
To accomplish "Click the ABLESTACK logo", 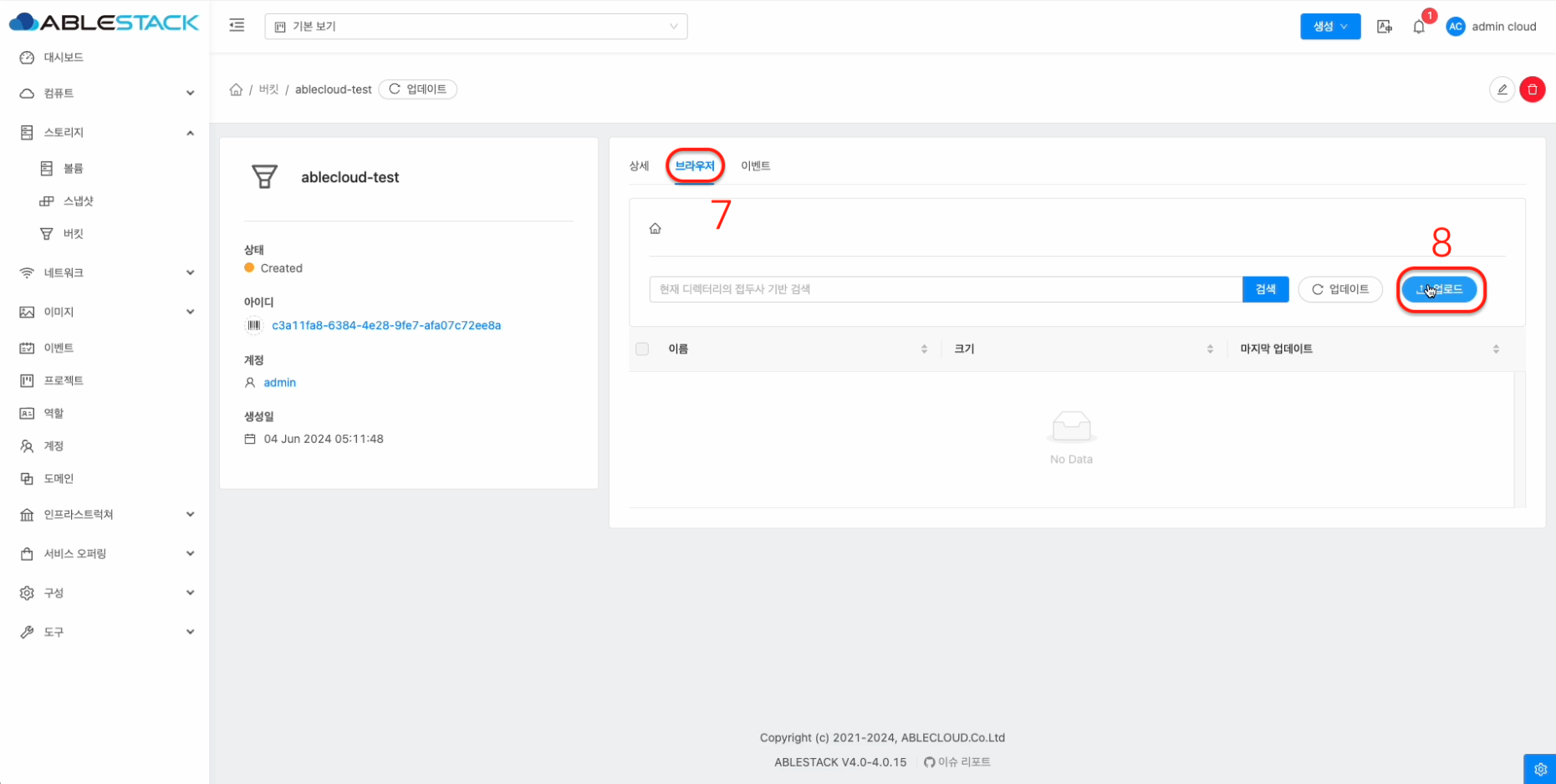I will (104, 23).
